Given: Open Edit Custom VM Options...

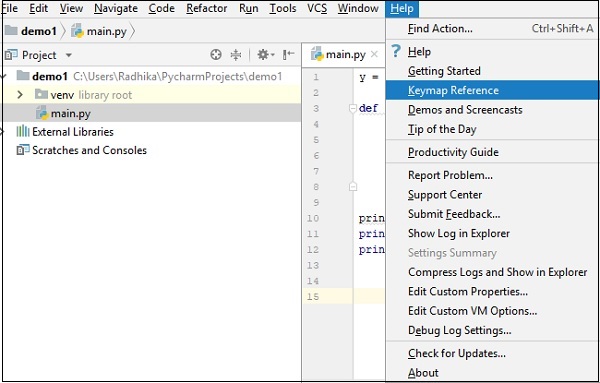Looking at the screenshot, I should (492, 311).
